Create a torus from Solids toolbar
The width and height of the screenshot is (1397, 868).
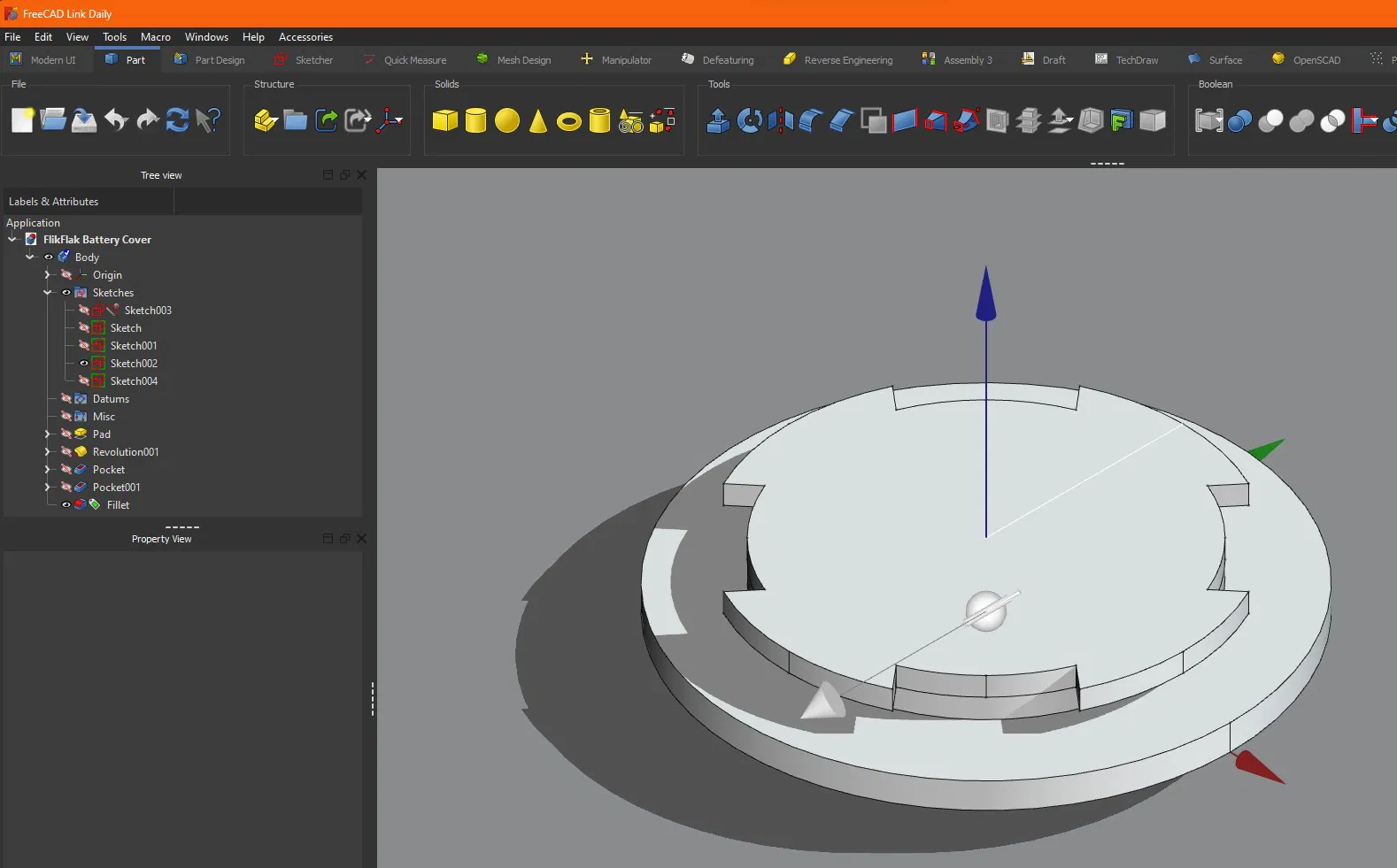pyautogui.click(x=568, y=121)
